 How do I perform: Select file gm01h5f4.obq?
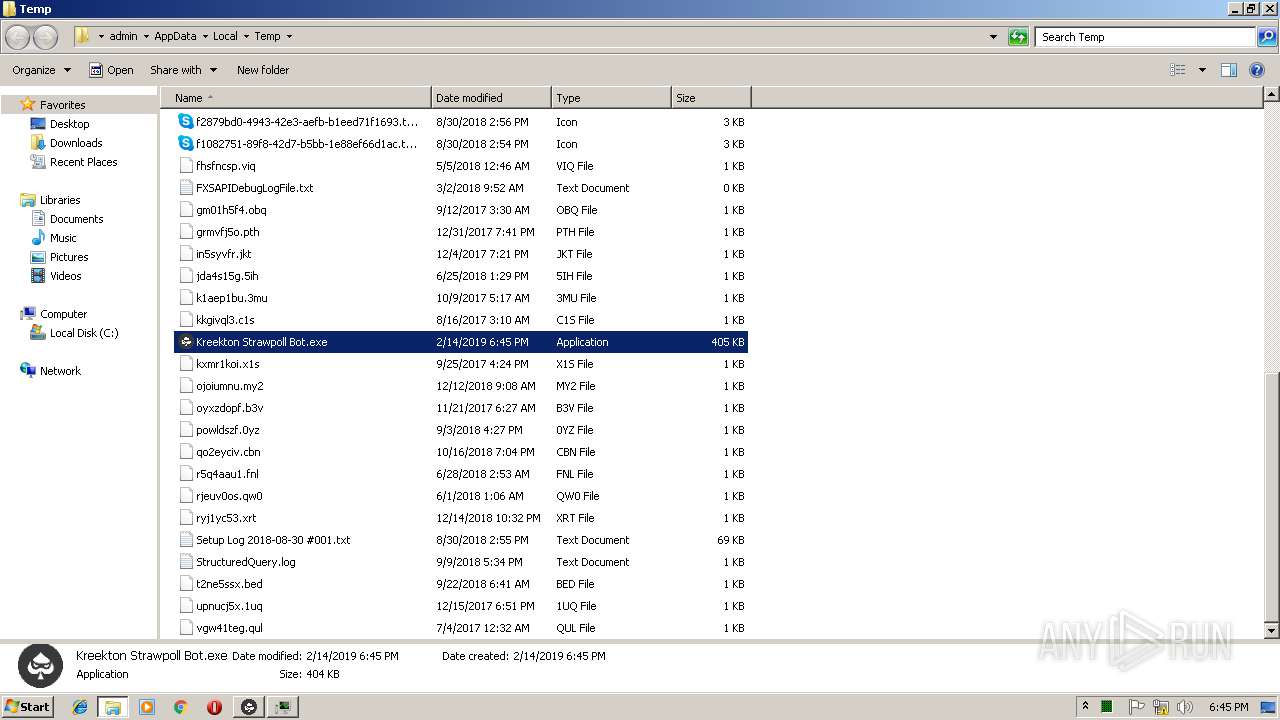click(461, 210)
